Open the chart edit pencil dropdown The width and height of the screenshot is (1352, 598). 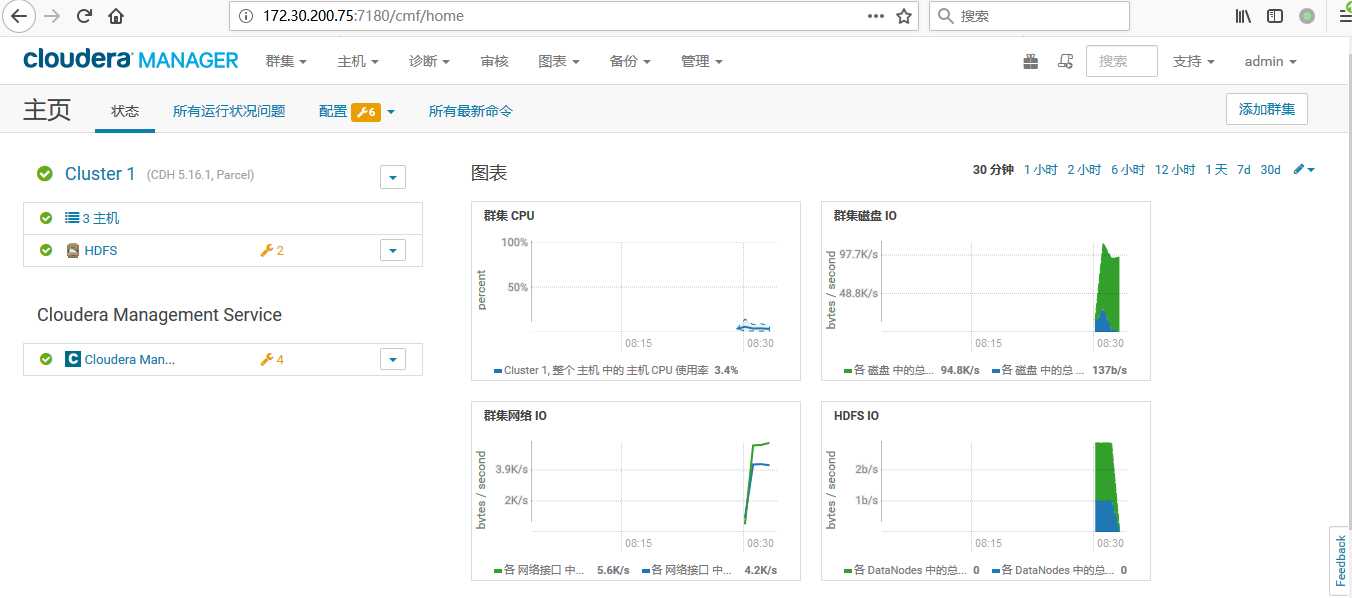pos(1304,169)
